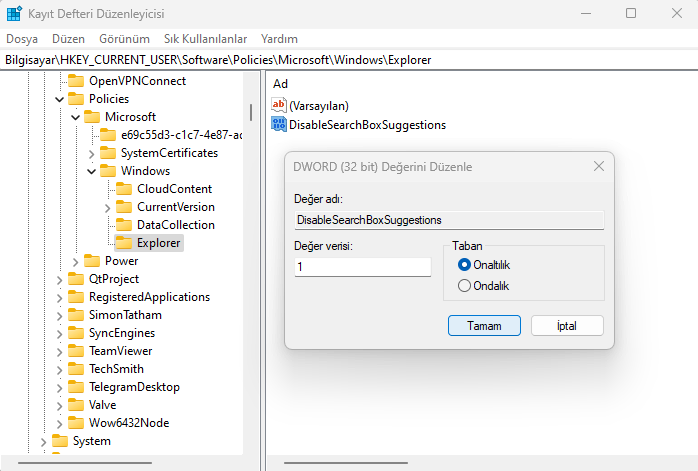Click the Değer verisi input field
Viewport: 698px width, 471px height.
(362, 267)
